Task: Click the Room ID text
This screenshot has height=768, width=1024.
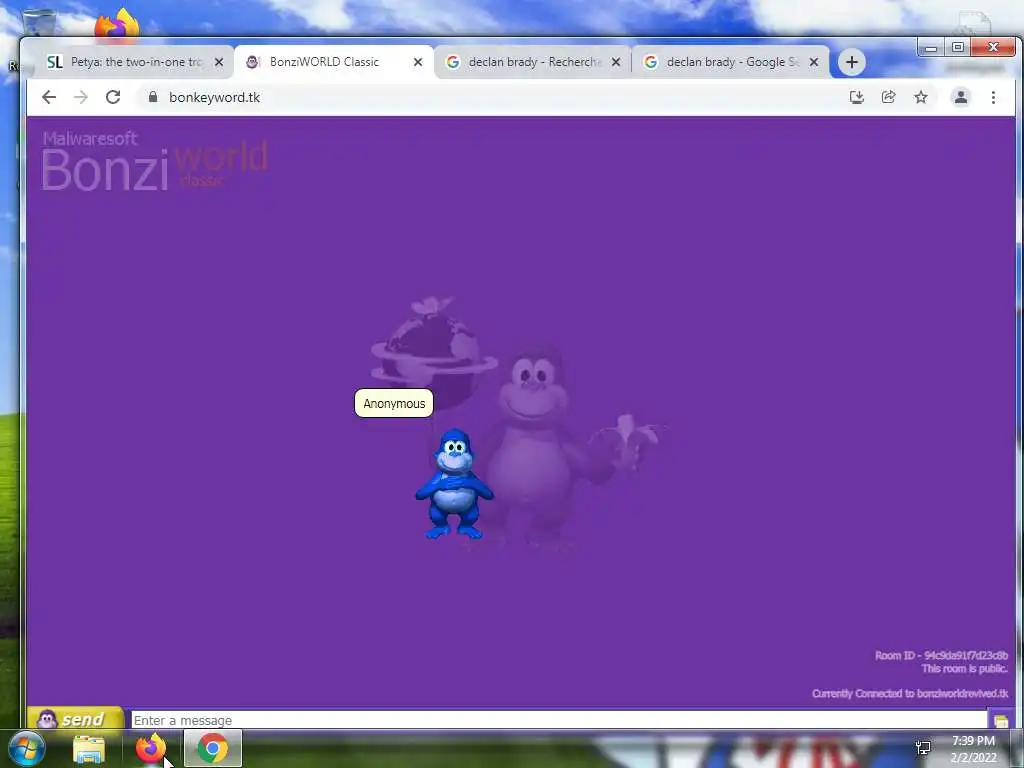Action: pyautogui.click(x=941, y=655)
